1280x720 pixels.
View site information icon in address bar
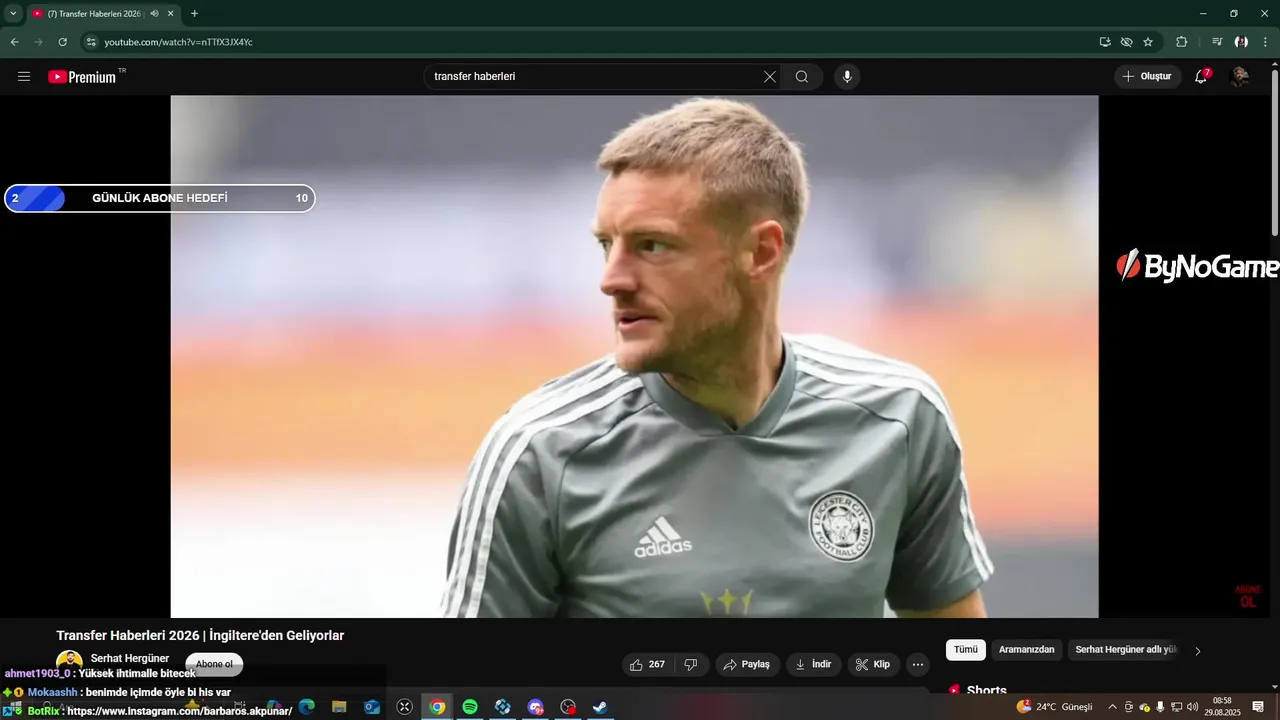click(x=91, y=42)
